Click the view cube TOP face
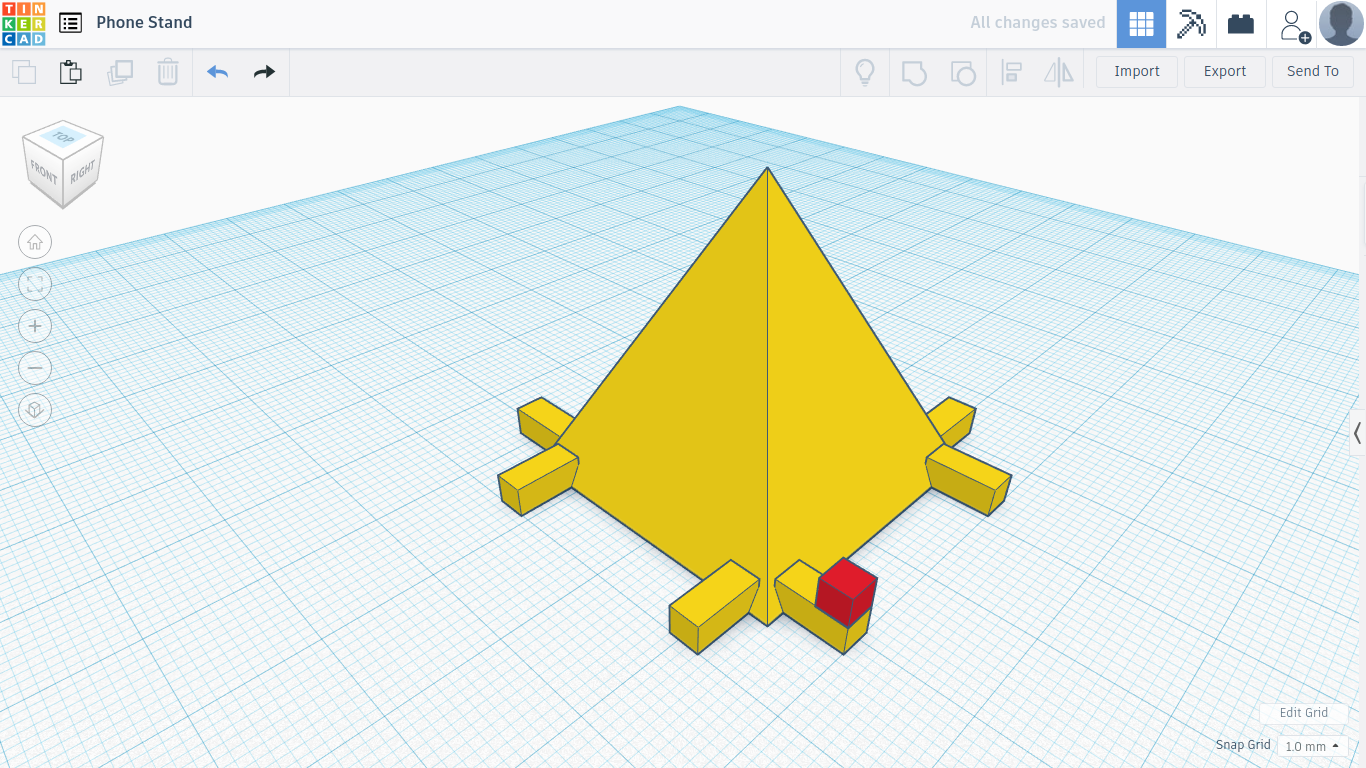The width and height of the screenshot is (1366, 768). pyautogui.click(x=64, y=137)
